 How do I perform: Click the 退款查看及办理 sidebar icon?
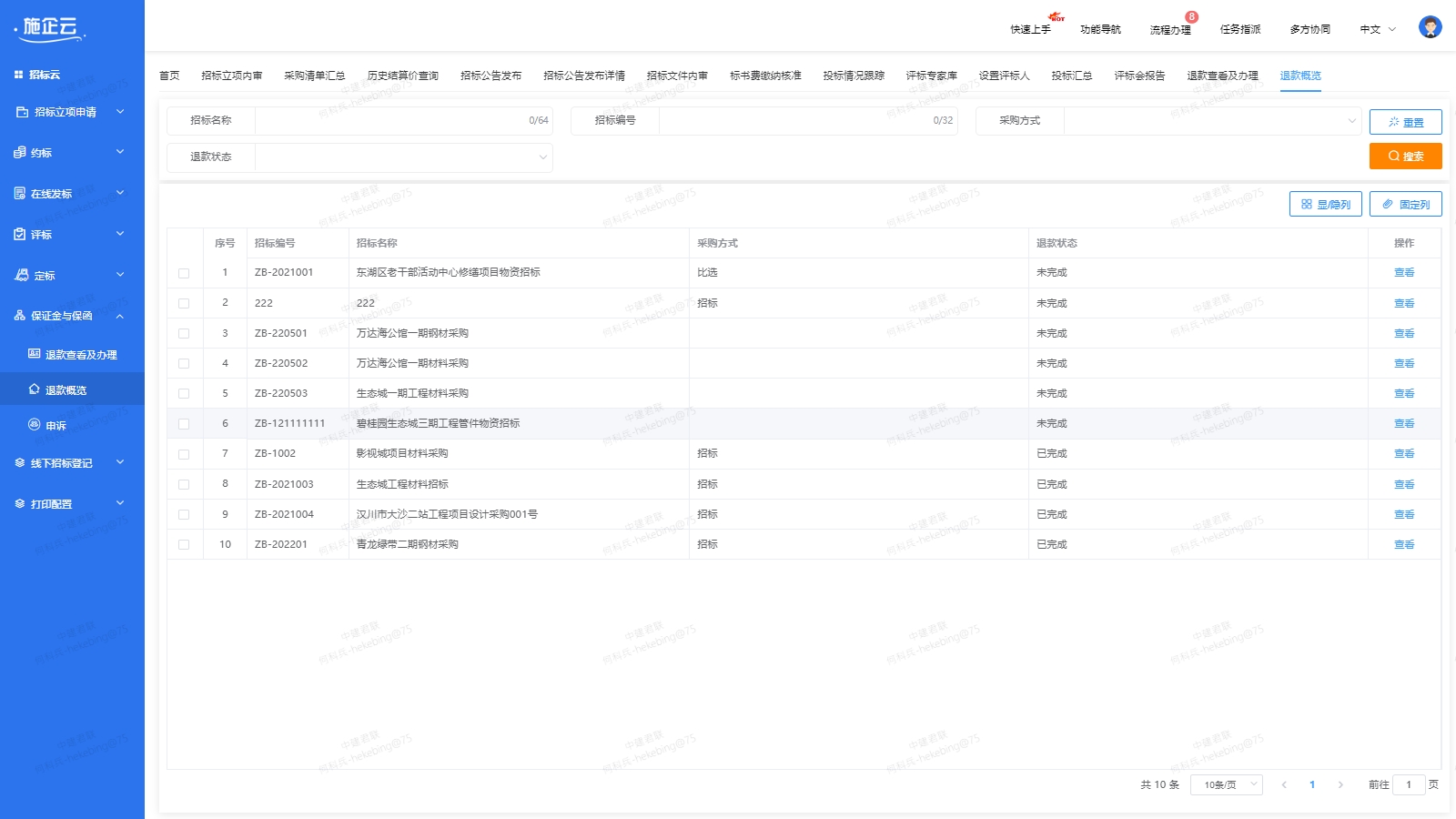click(35, 354)
